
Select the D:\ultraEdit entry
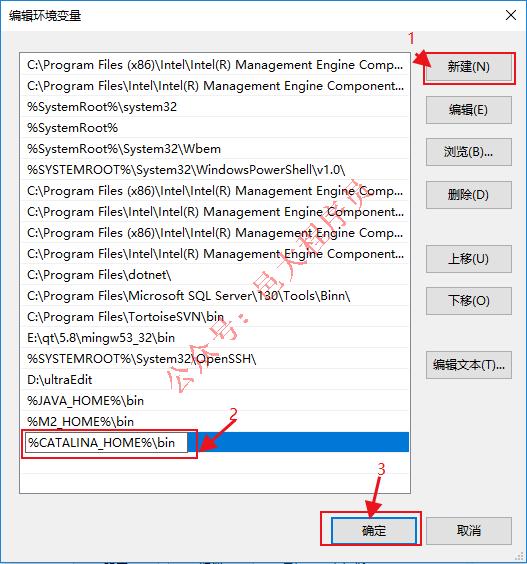click(215, 379)
